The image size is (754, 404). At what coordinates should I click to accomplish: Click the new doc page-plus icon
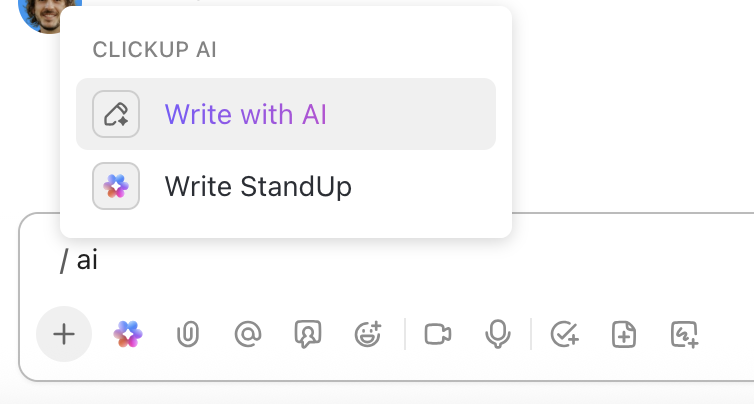pyautogui.click(x=624, y=334)
